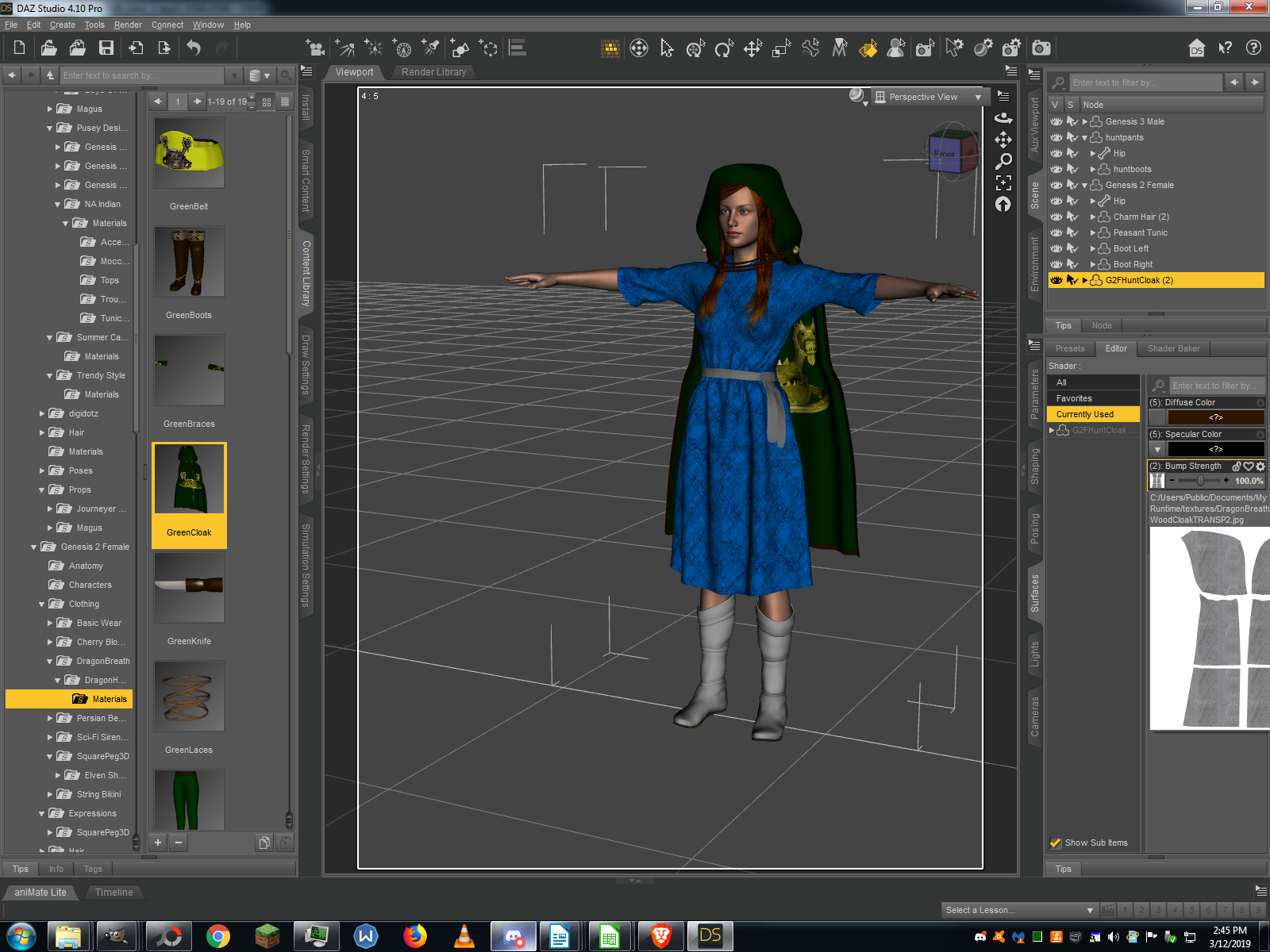This screenshot has height=952, width=1270.
Task: Open DAZ Studio from the taskbar
Action: 710,936
